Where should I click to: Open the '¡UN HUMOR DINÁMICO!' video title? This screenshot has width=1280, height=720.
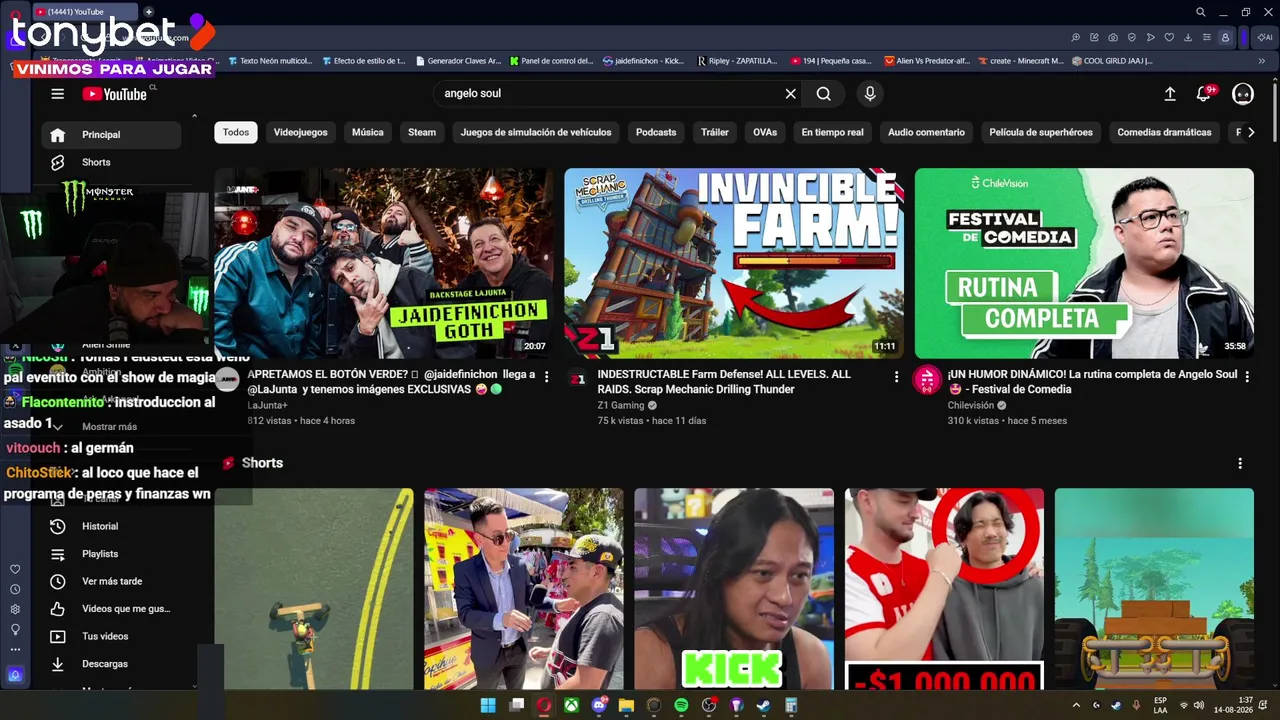coord(1092,382)
